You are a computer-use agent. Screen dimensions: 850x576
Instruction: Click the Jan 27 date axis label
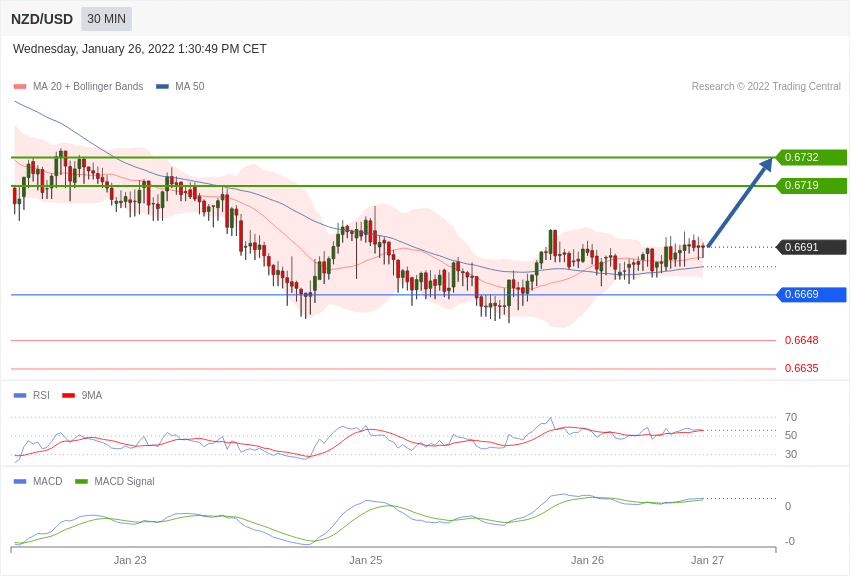(707, 560)
